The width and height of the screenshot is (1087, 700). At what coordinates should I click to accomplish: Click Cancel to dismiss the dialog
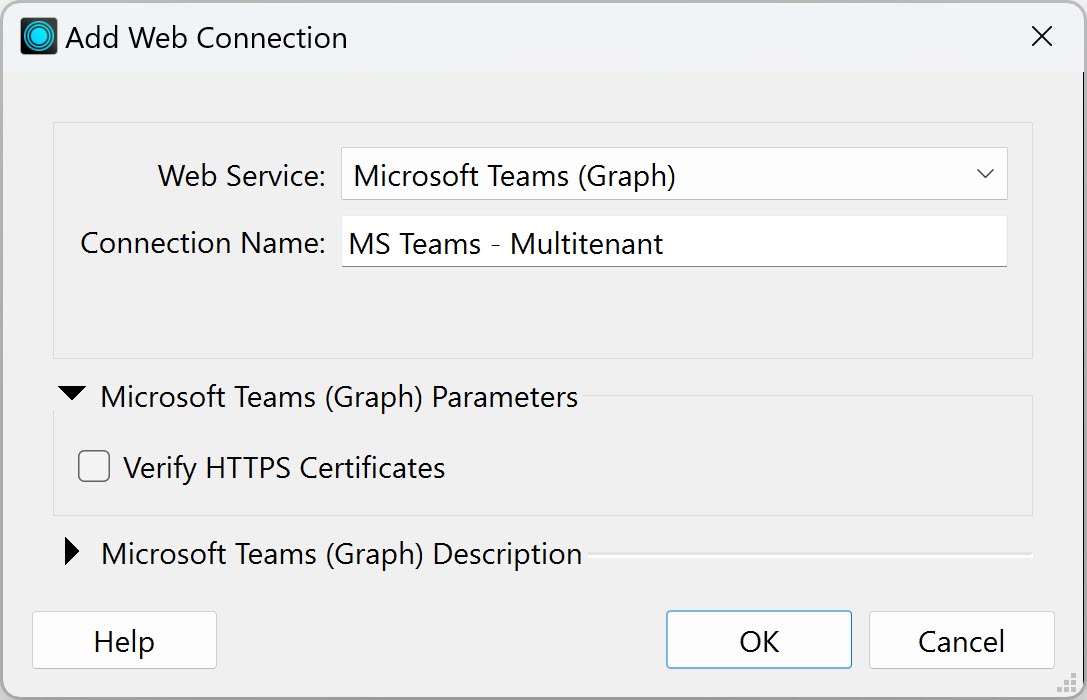(960, 640)
